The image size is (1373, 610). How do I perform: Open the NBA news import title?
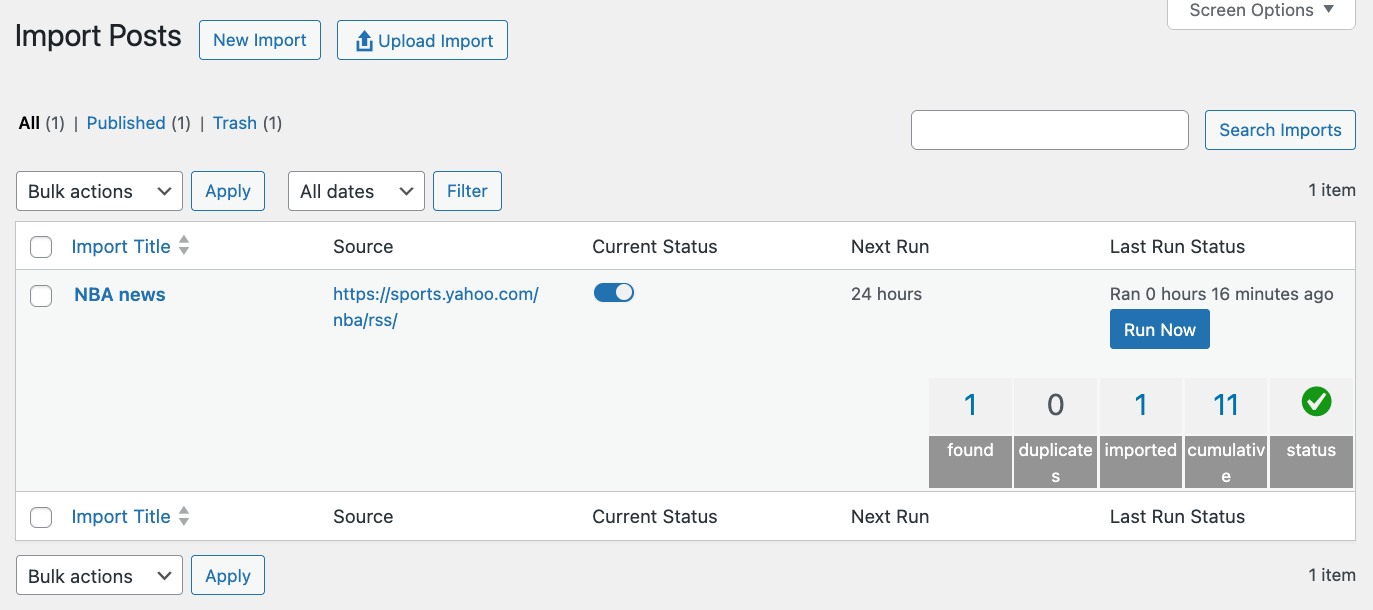click(119, 293)
